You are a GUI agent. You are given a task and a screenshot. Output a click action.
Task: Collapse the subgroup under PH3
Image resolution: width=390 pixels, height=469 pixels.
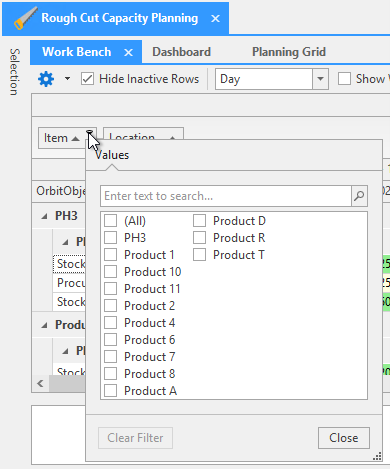[x=66, y=242]
